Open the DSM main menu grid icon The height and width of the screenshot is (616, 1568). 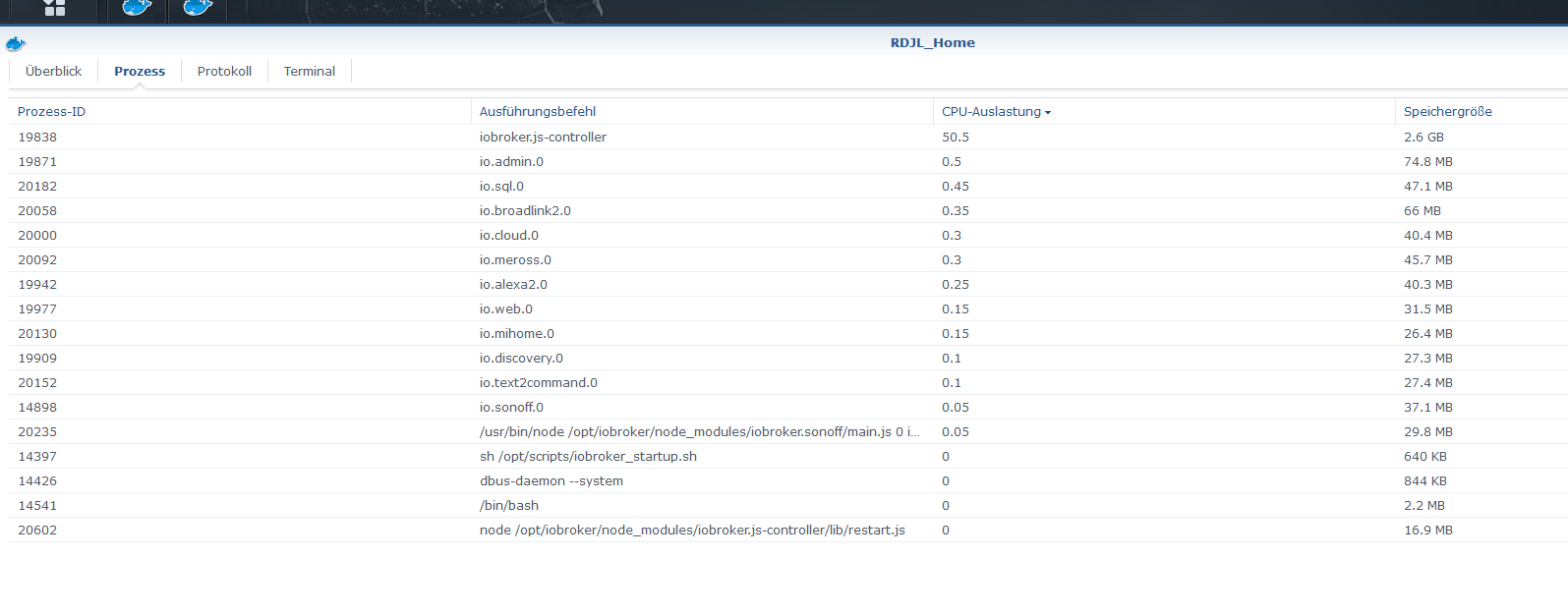55,8
